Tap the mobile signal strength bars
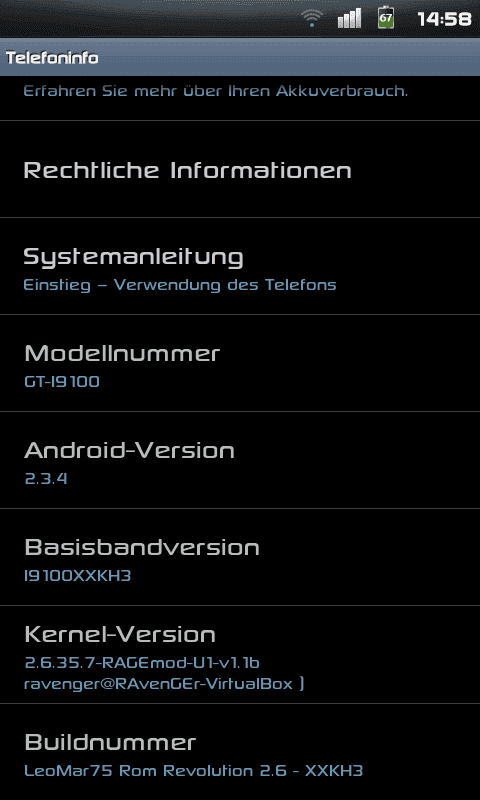Image resolution: width=480 pixels, height=800 pixels. point(349,18)
